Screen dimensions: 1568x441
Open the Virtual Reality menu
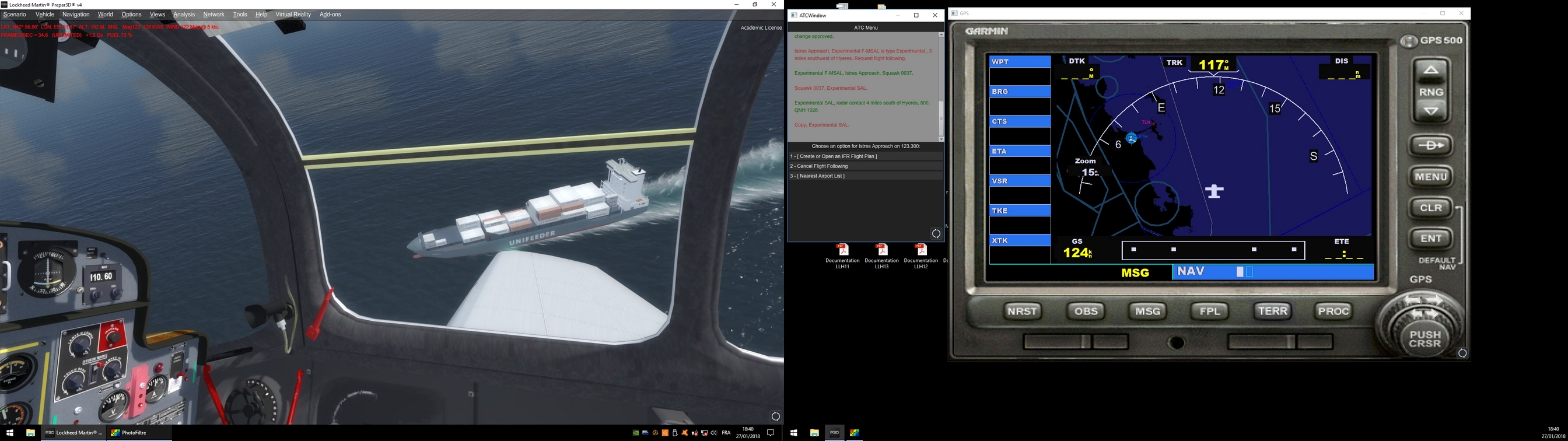293,15
